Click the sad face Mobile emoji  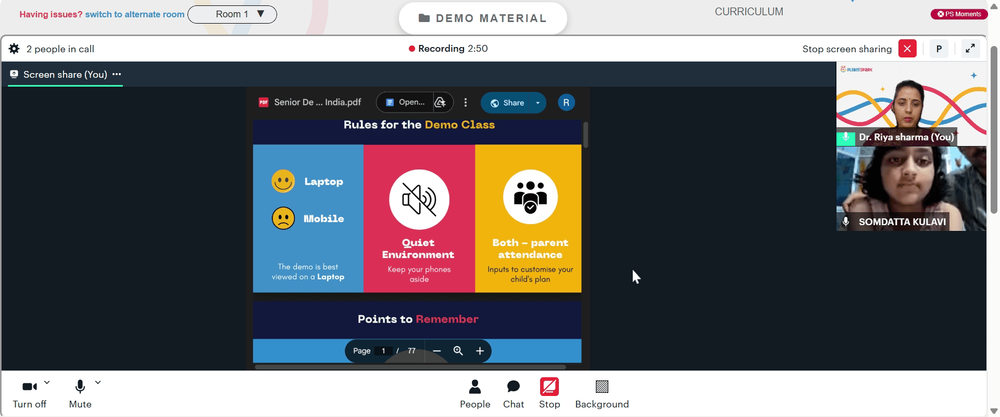point(283,219)
